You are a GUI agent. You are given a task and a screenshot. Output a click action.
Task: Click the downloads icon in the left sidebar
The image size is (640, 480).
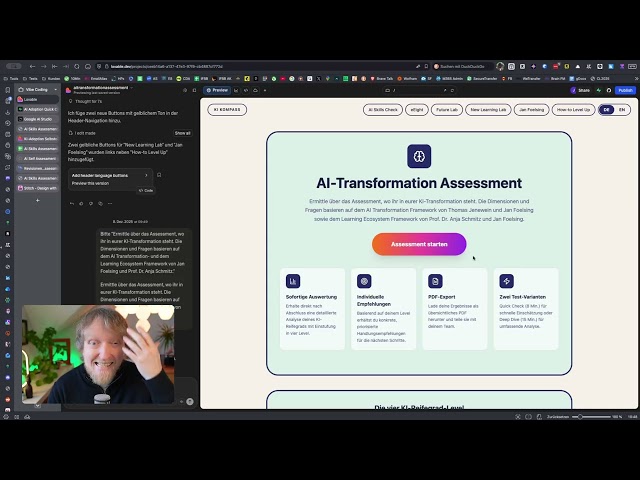(7, 112)
